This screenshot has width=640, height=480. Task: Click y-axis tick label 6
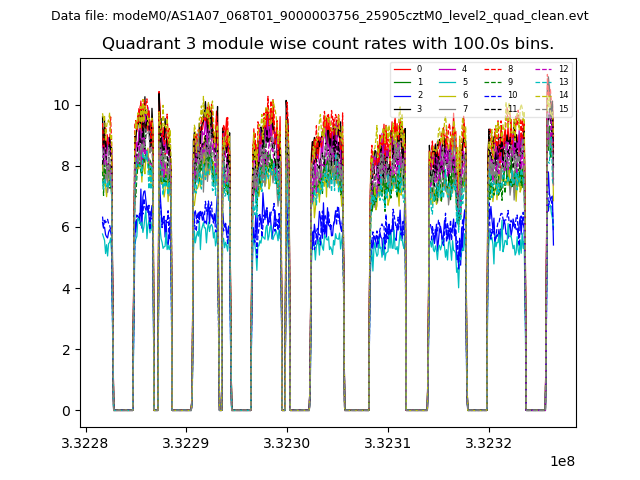click(x=65, y=227)
